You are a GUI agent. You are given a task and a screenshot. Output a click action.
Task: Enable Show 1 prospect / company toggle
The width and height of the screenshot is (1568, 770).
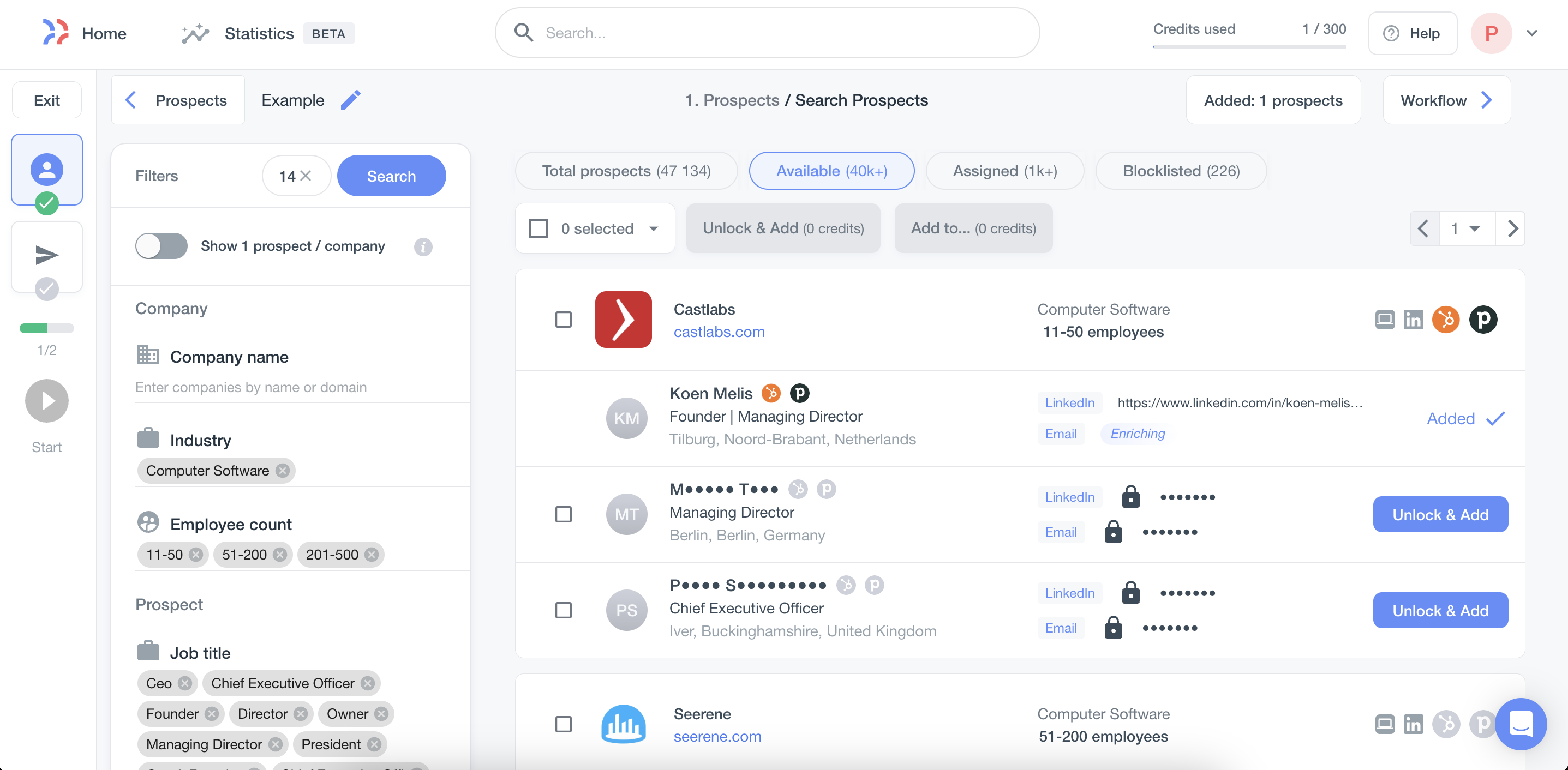161,246
